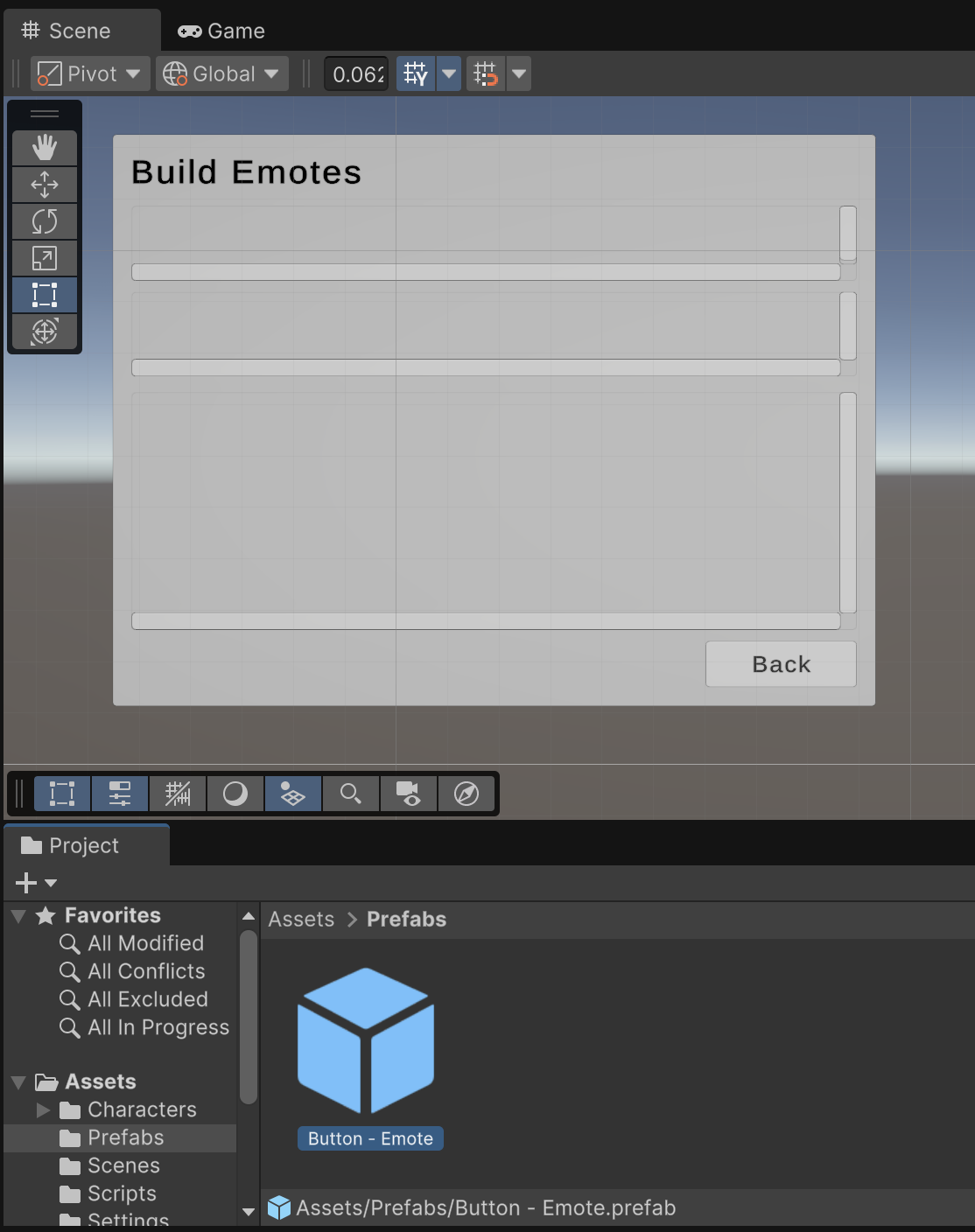Select the Hand view tool
975x1232 pixels.
pyautogui.click(x=45, y=148)
